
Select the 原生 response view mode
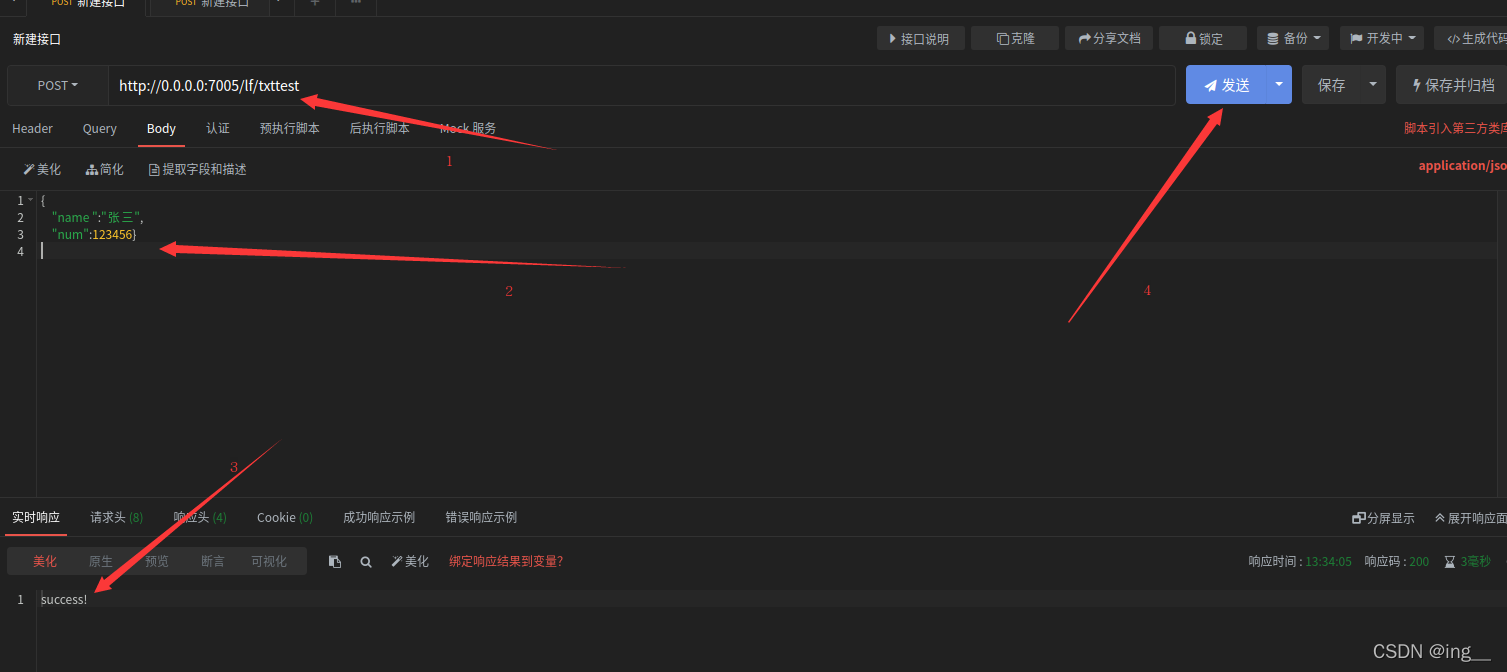coord(101,561)
